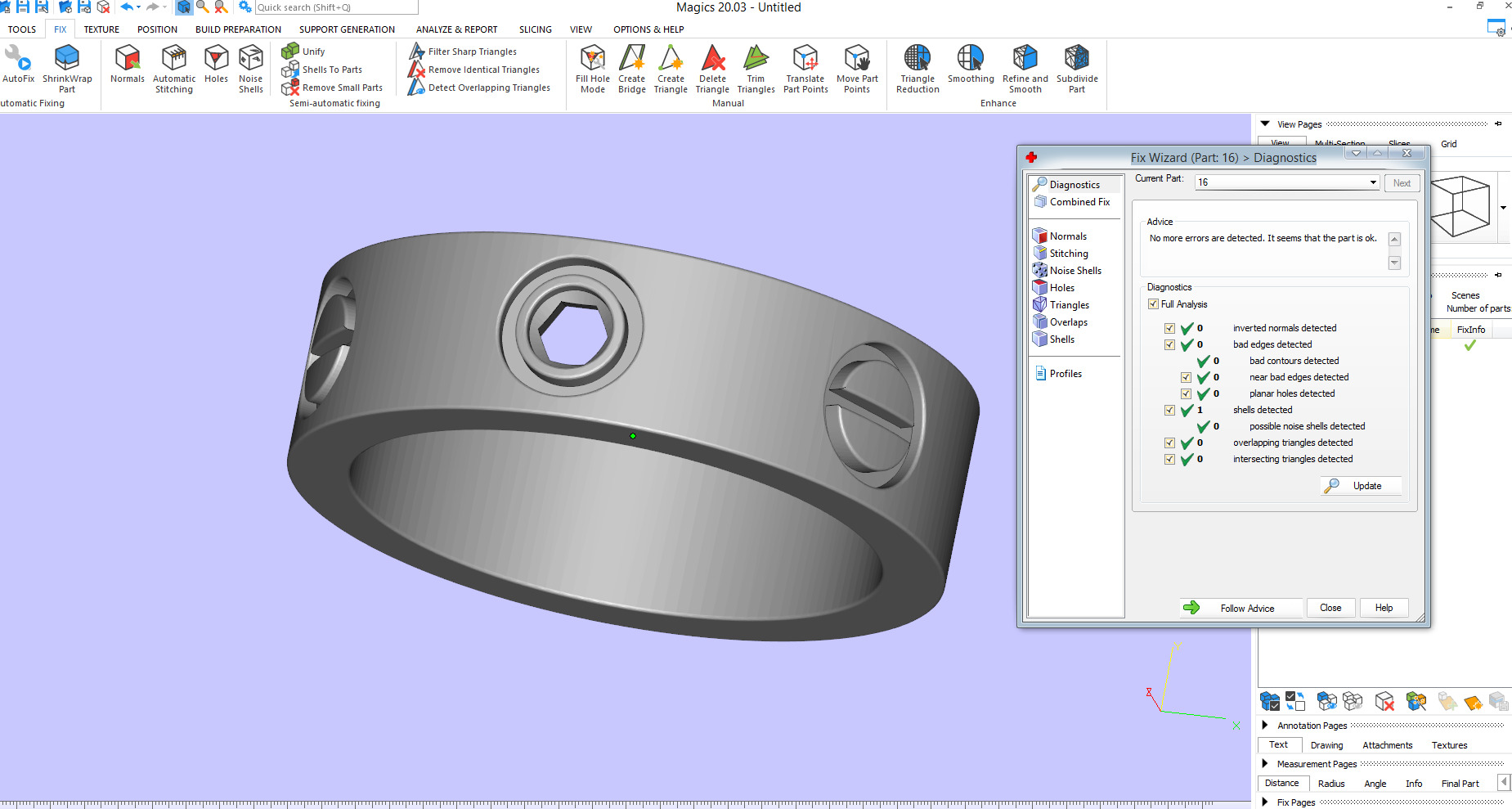The width and height of the screenshot is (1512, 809).
Task: Toggle bad edges detected checkbox
Action: point(1169,344)
